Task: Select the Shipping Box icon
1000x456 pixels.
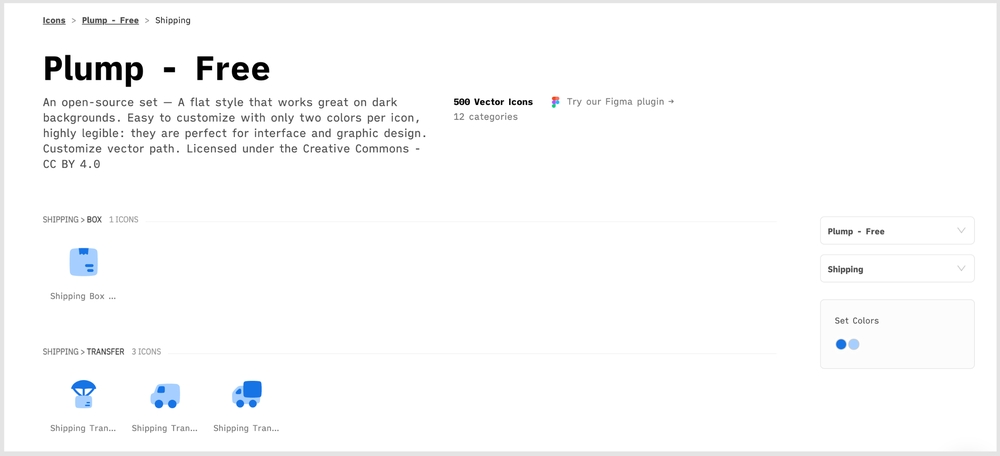Action: (x=84, y=262)
